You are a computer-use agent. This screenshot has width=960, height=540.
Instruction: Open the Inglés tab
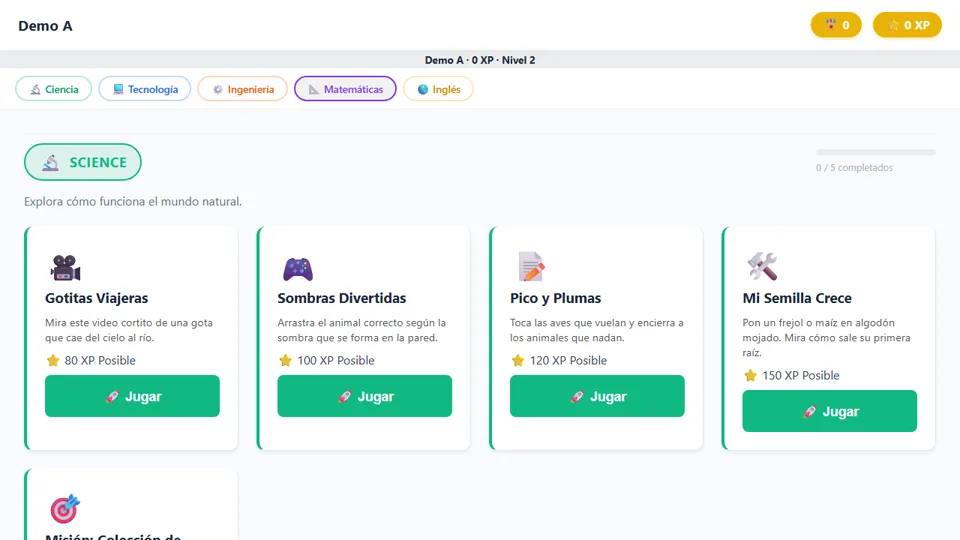(x=438, y=89)
